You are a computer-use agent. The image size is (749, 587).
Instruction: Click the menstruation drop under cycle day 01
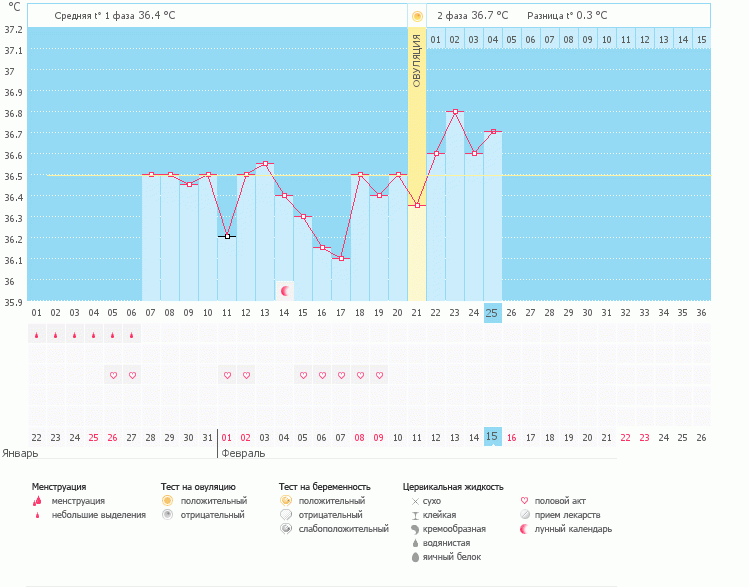click(x=37, y=336)
